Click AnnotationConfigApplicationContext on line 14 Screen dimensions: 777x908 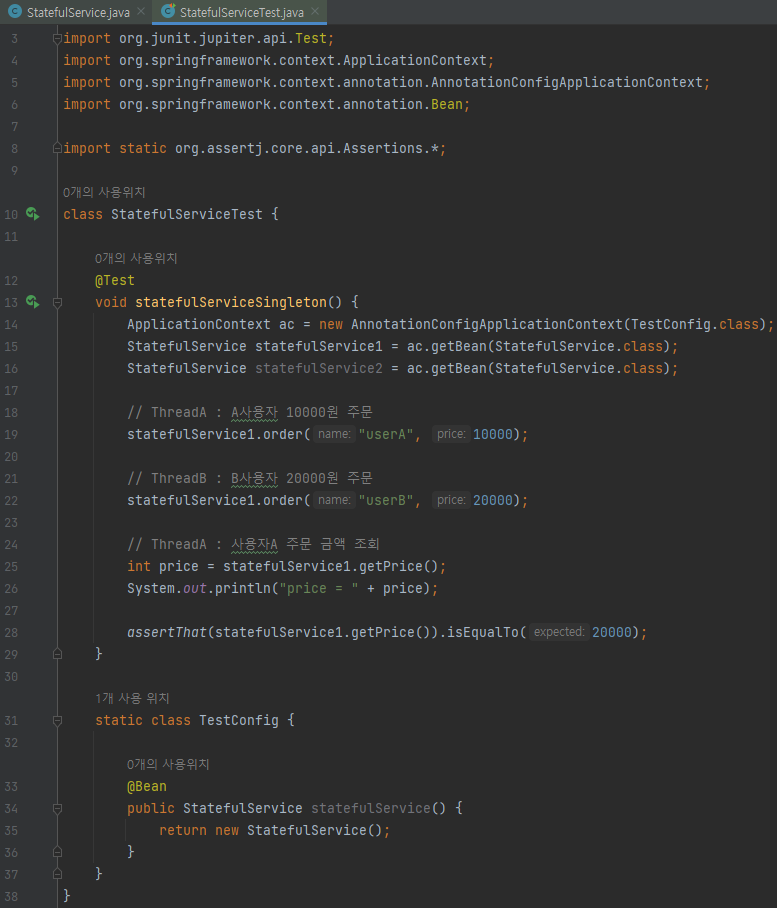tap(487, 324)
